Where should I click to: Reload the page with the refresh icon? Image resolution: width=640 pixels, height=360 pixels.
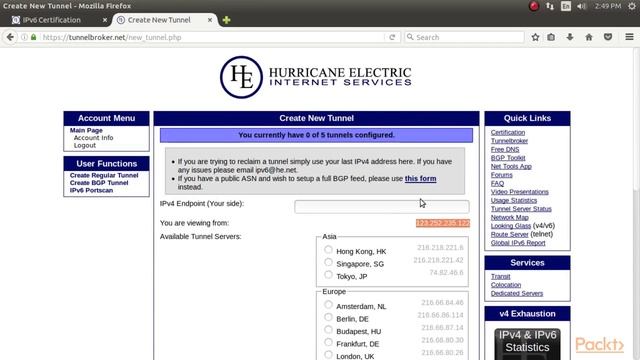coord(392,37)
